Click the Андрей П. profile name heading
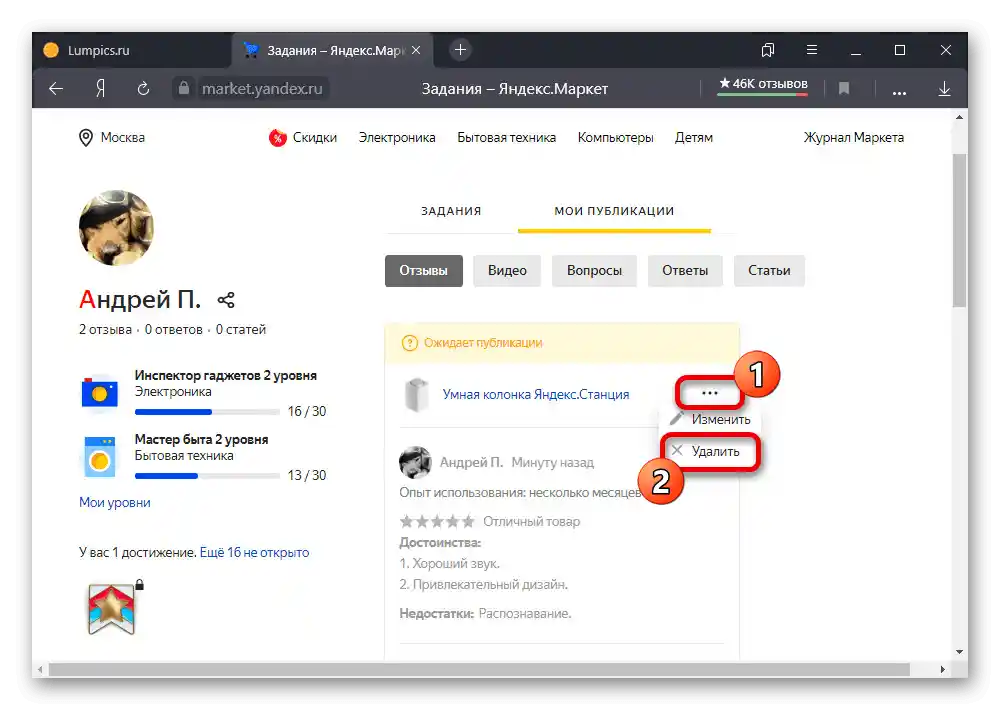The height and width of the screenshot is (710, 1000). coord(140,299)
